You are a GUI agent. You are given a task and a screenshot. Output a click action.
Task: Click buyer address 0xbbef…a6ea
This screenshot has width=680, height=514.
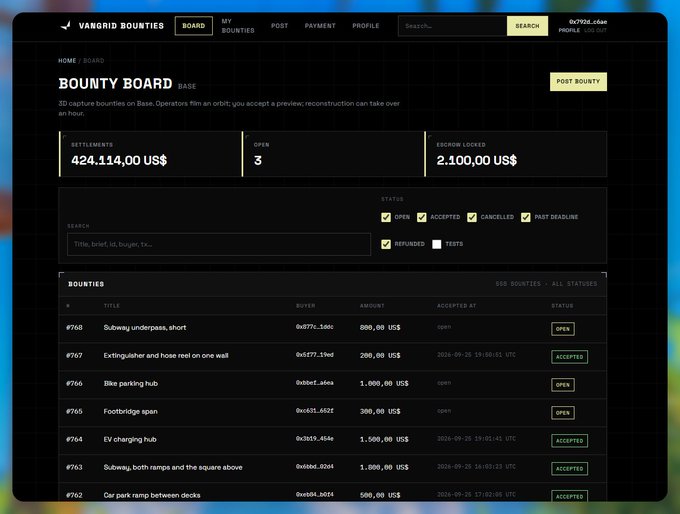click(314, 383)
